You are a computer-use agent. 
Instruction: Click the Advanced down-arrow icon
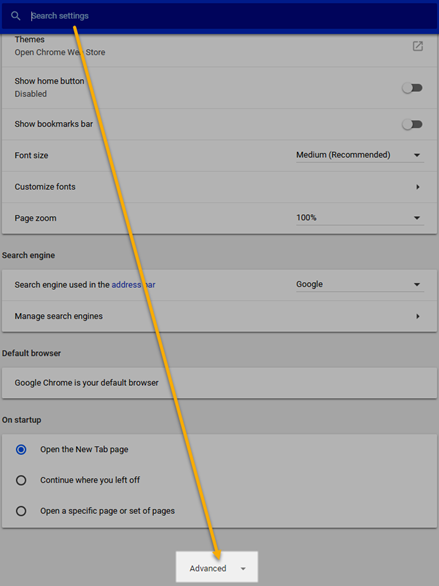pyautogui.click(x=243, y=569)
